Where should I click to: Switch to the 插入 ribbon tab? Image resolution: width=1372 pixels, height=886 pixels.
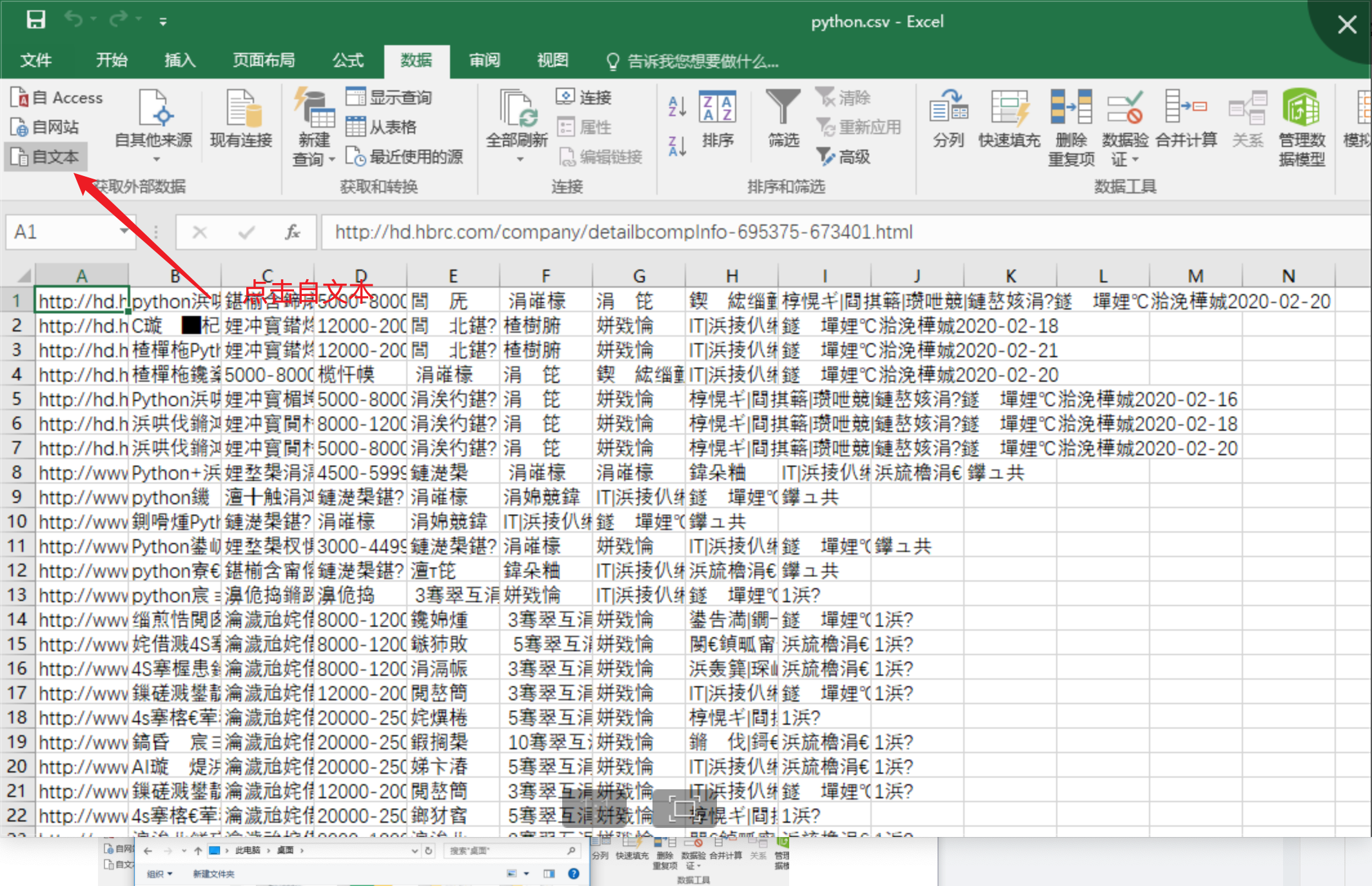180,61
